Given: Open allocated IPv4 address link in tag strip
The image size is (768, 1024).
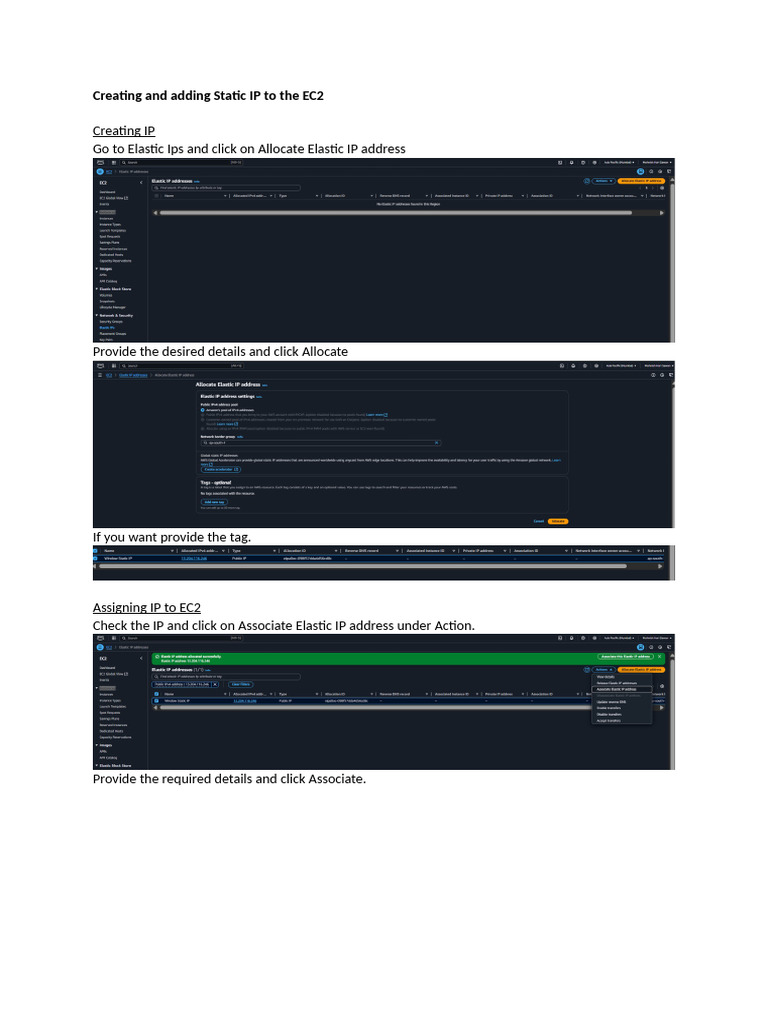Looking at the screenshot, I should click(194, 558).
